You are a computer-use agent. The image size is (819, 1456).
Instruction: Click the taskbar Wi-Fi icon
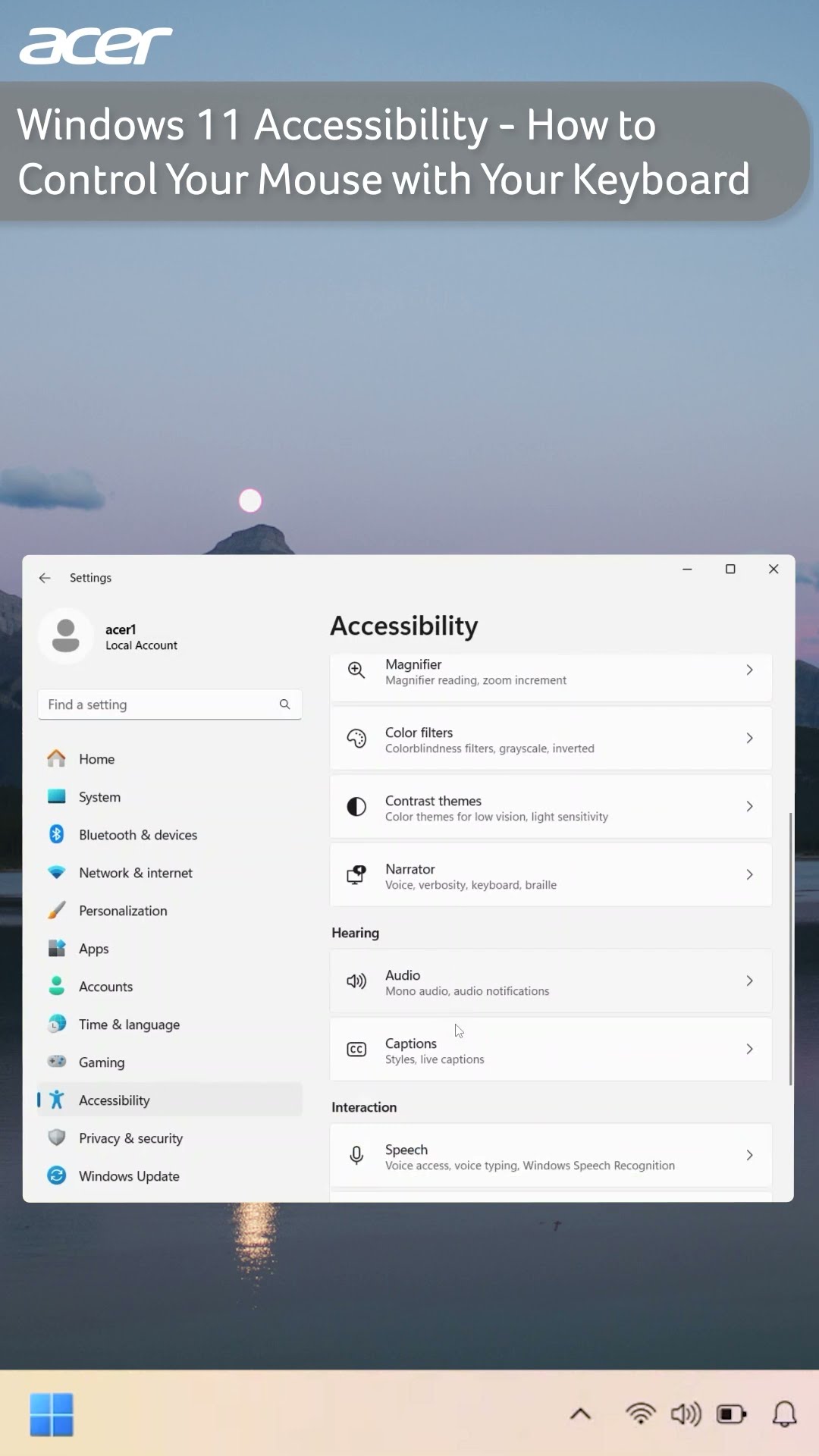[641, 1414]
